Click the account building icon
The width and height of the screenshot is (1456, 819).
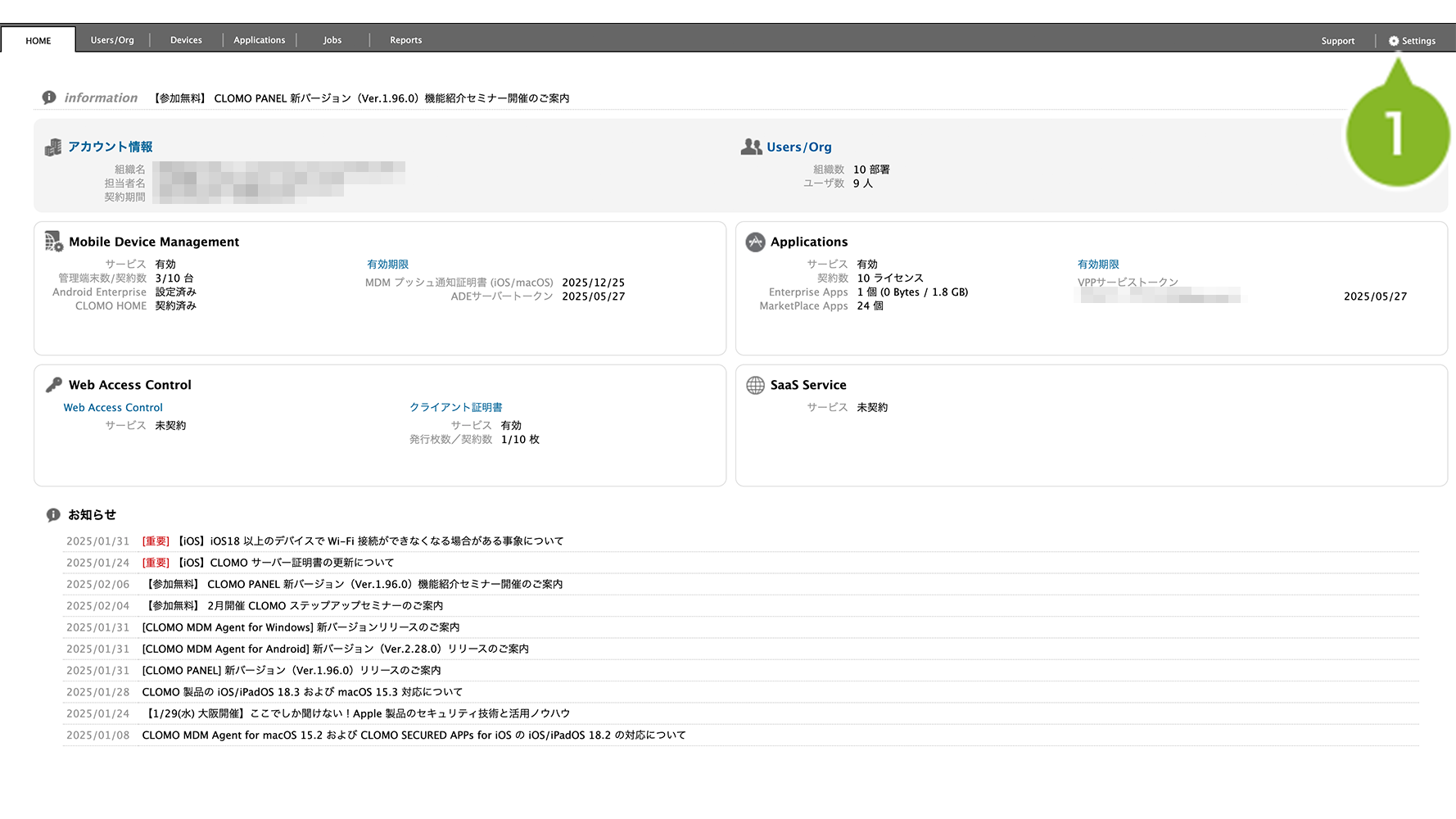(x=53, y=147)
